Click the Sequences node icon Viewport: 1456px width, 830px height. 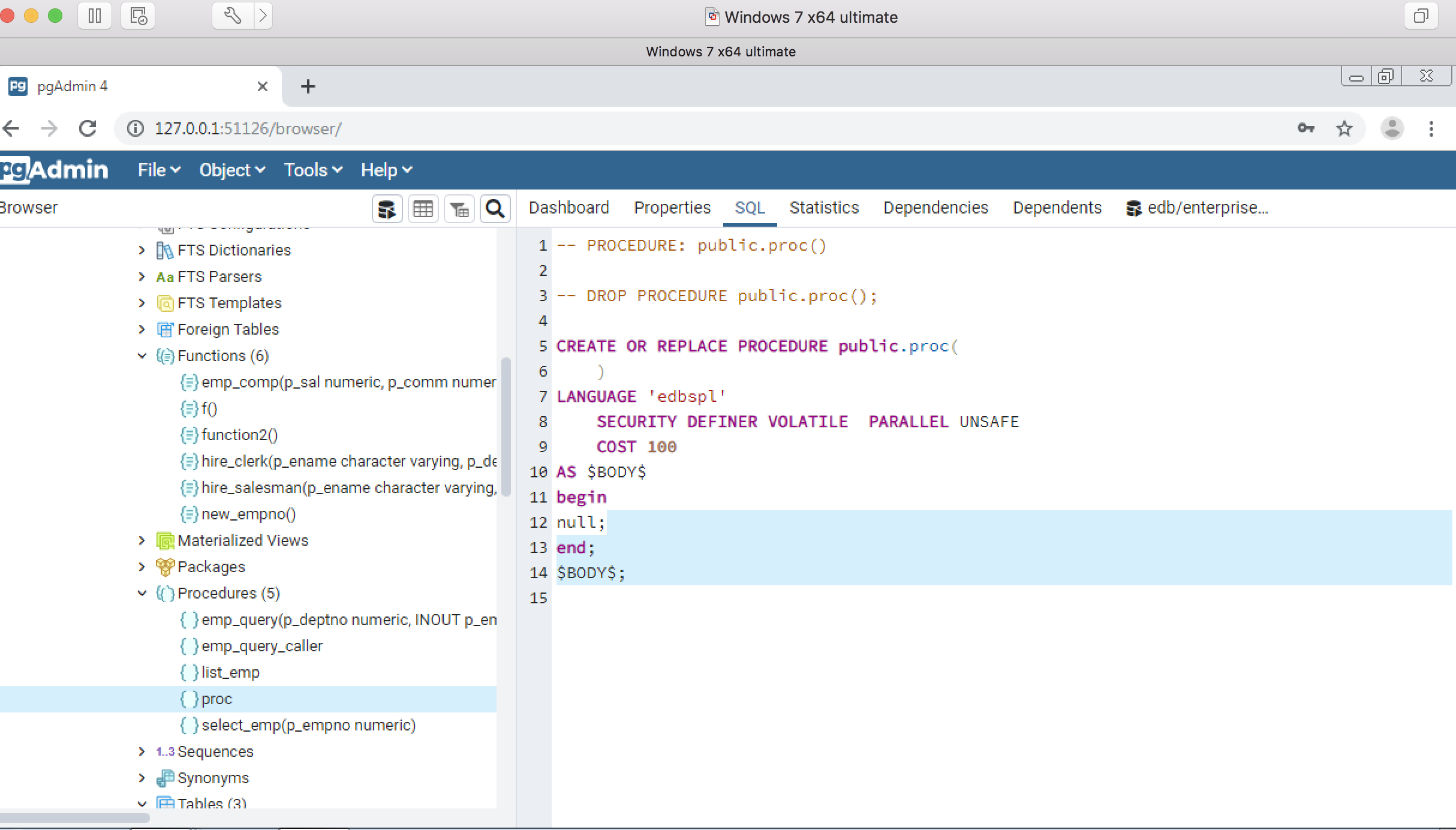165,751
